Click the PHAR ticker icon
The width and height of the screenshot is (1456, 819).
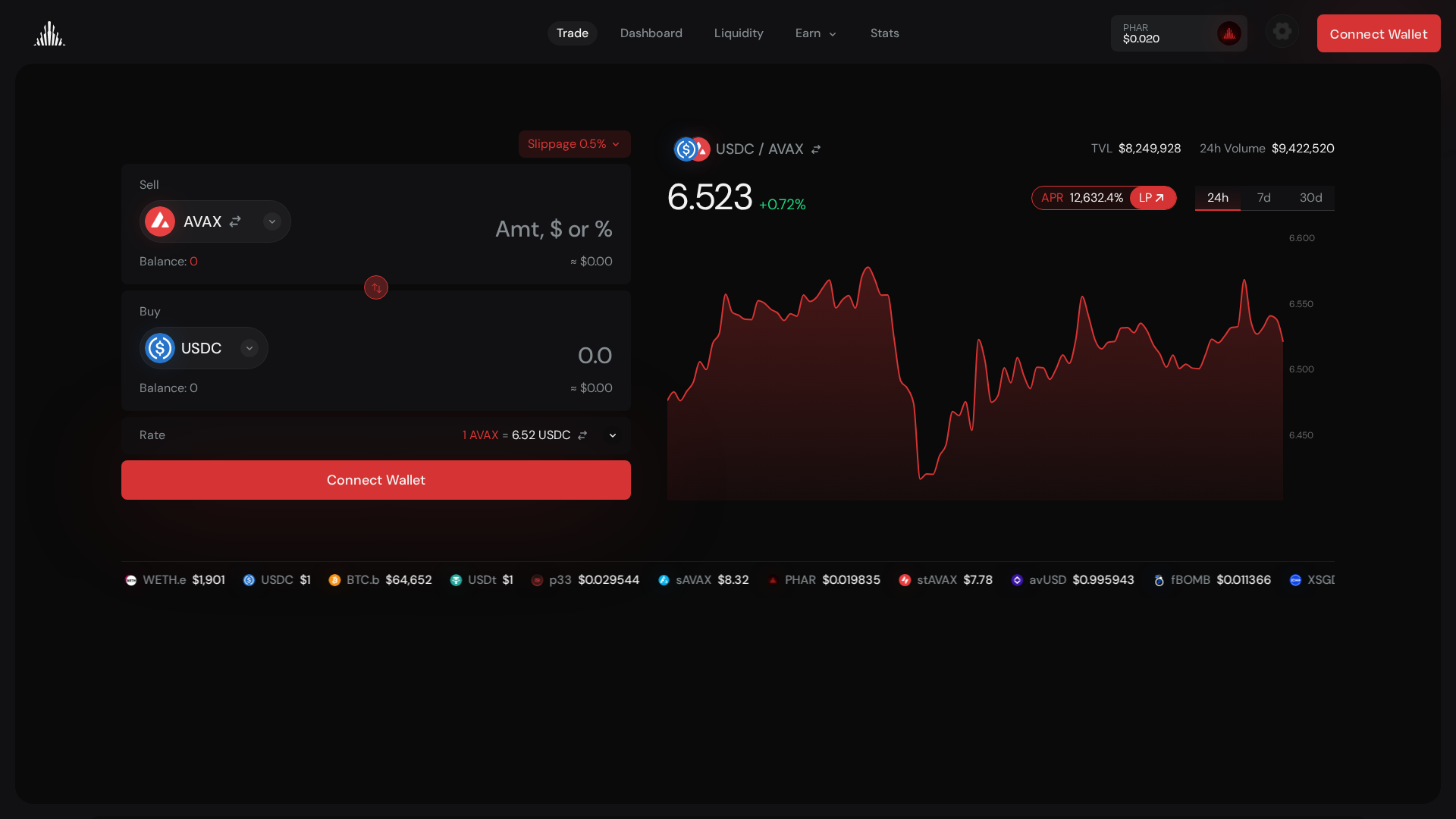pos(773,580)
